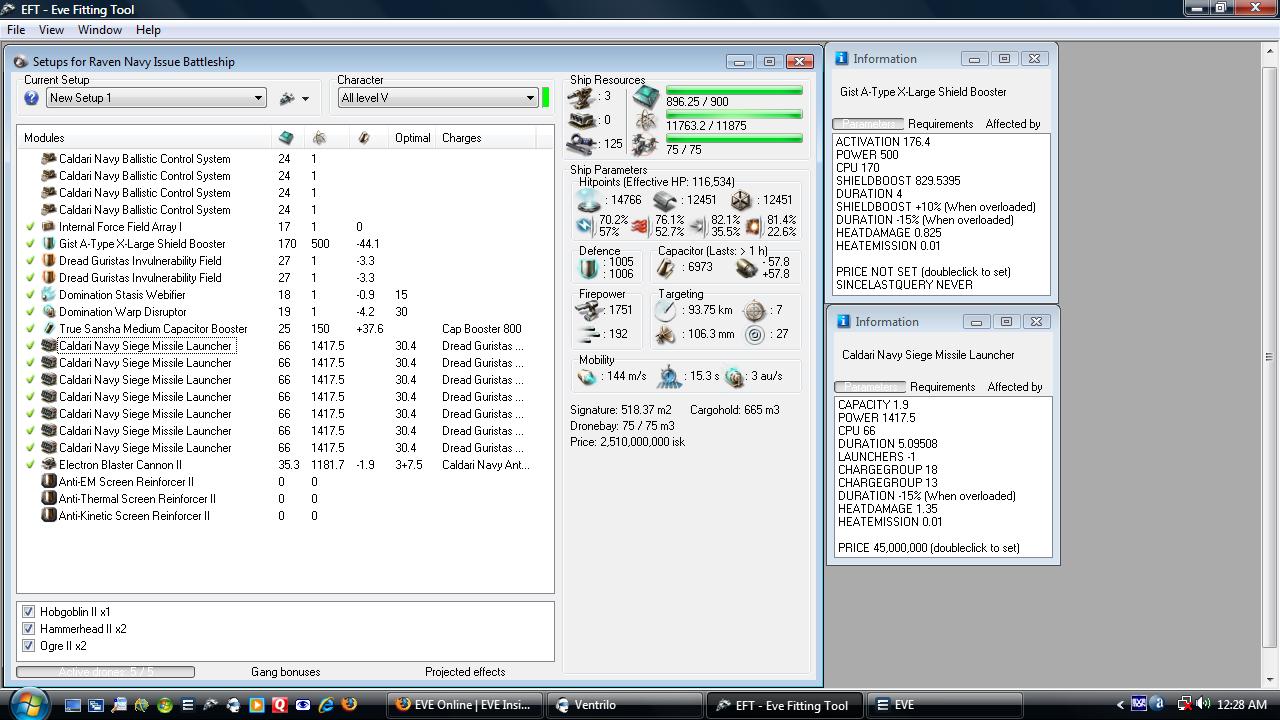The width and height of the screenshot is (1280, 720).
Task: Open the ship icon dropdown arrow
Action: (305, 99)
